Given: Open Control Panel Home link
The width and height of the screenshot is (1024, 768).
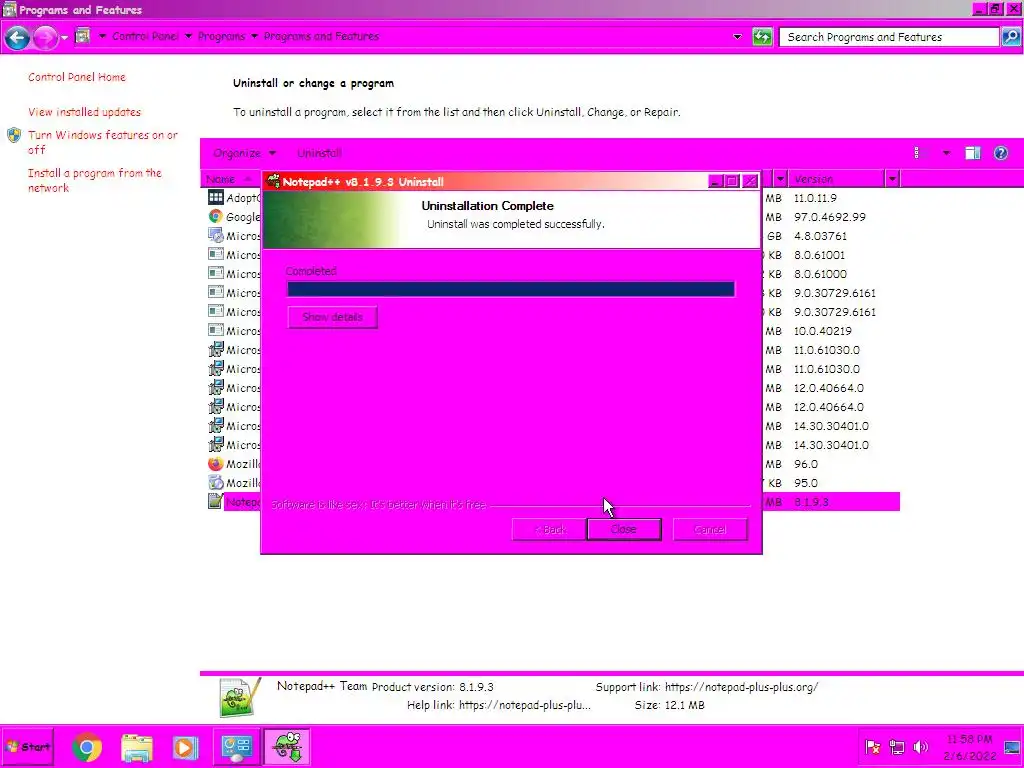Looking at the screenshot, I should (76, 76).
